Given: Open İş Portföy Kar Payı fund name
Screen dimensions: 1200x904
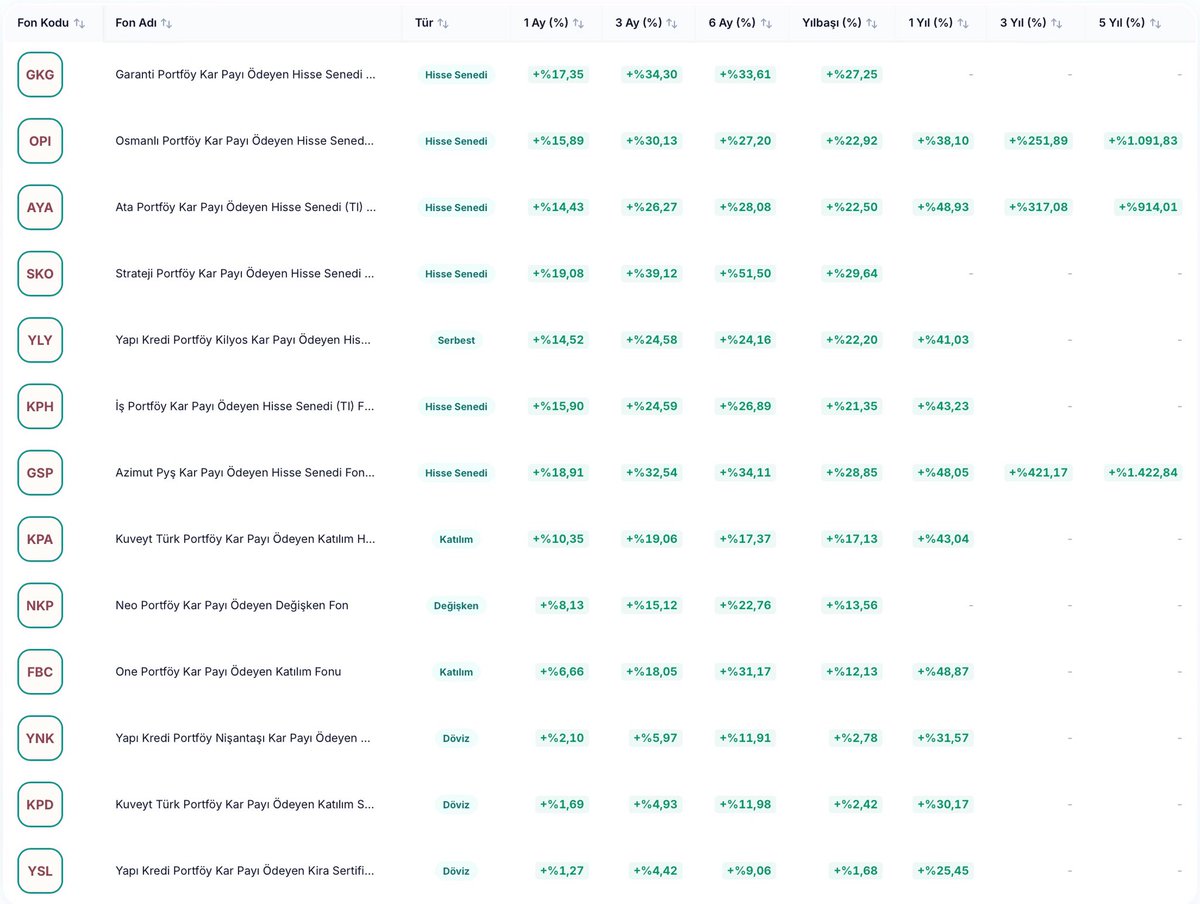Looking at the screenshot, I should click(245, 406).
